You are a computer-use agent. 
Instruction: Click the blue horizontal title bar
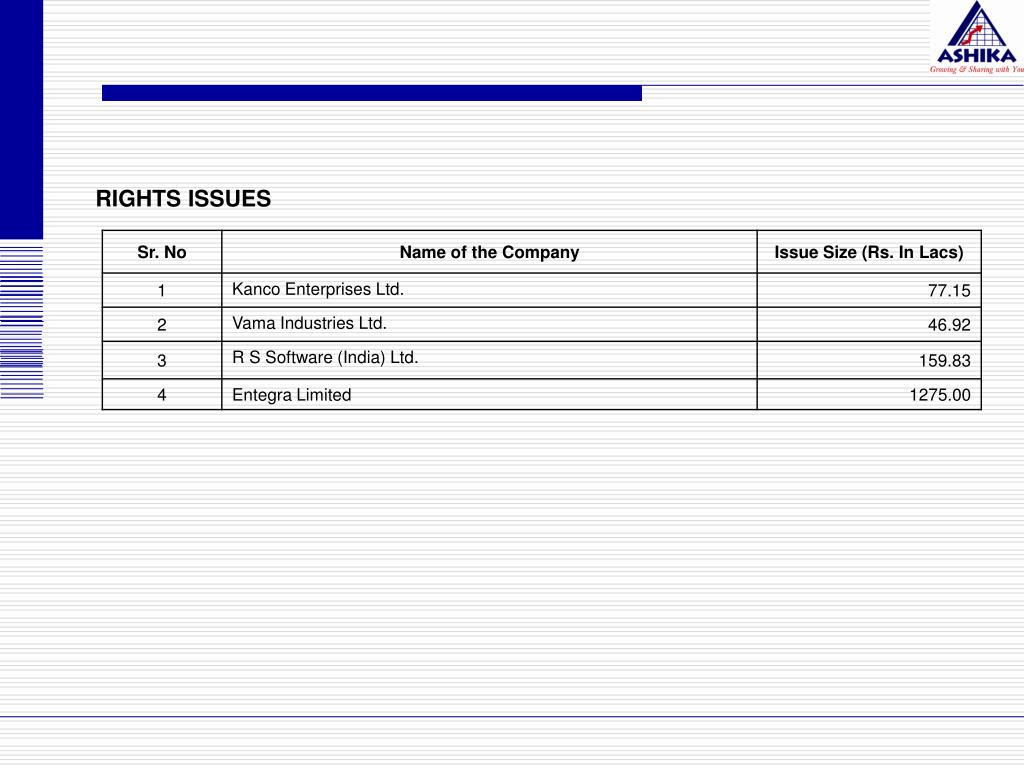(x=372, y=93)
